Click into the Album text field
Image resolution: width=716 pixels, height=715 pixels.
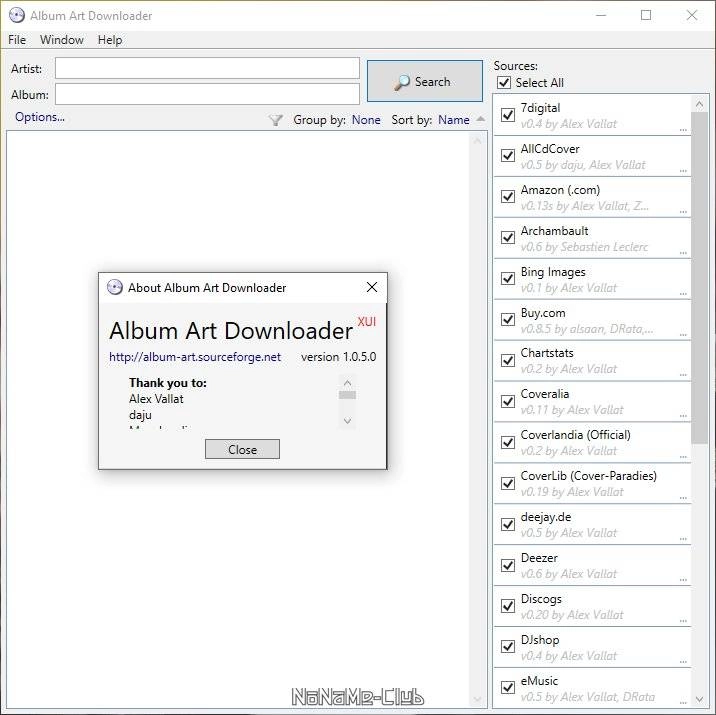coord(207,94)
